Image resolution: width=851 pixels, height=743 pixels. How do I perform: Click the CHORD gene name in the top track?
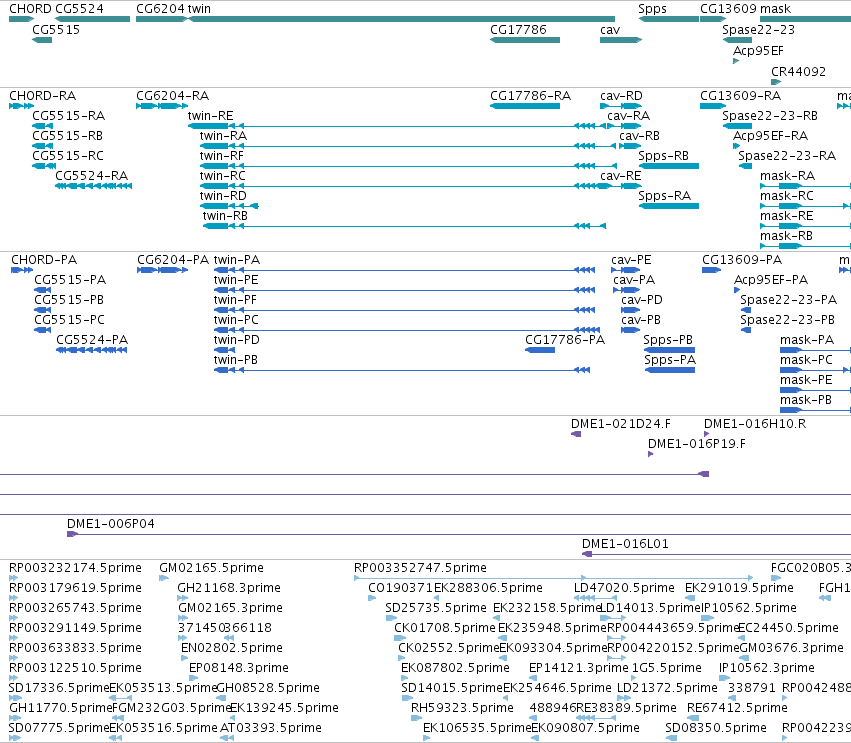click(x=30, y=9)
